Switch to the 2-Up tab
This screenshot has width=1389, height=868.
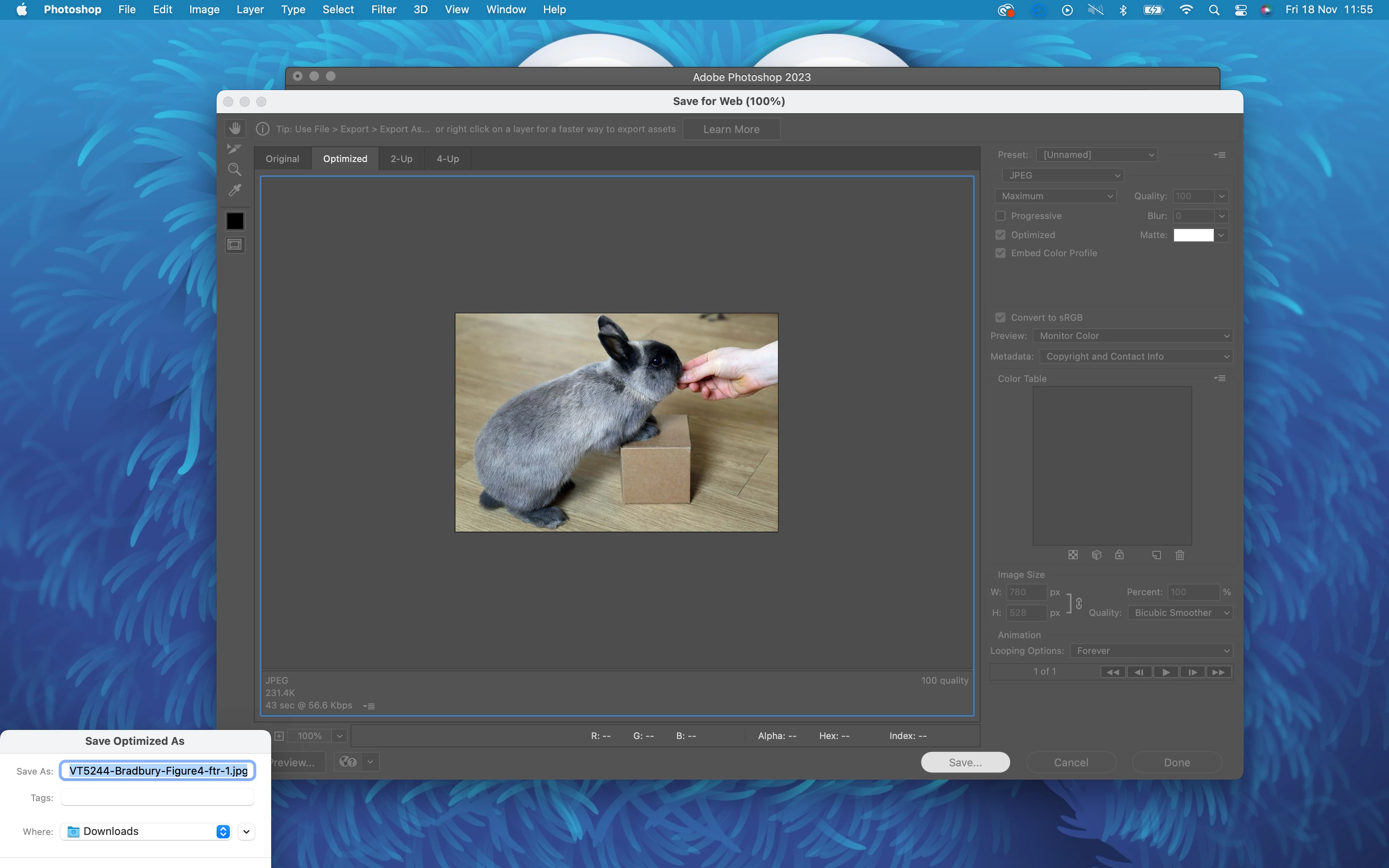point(401,159)
